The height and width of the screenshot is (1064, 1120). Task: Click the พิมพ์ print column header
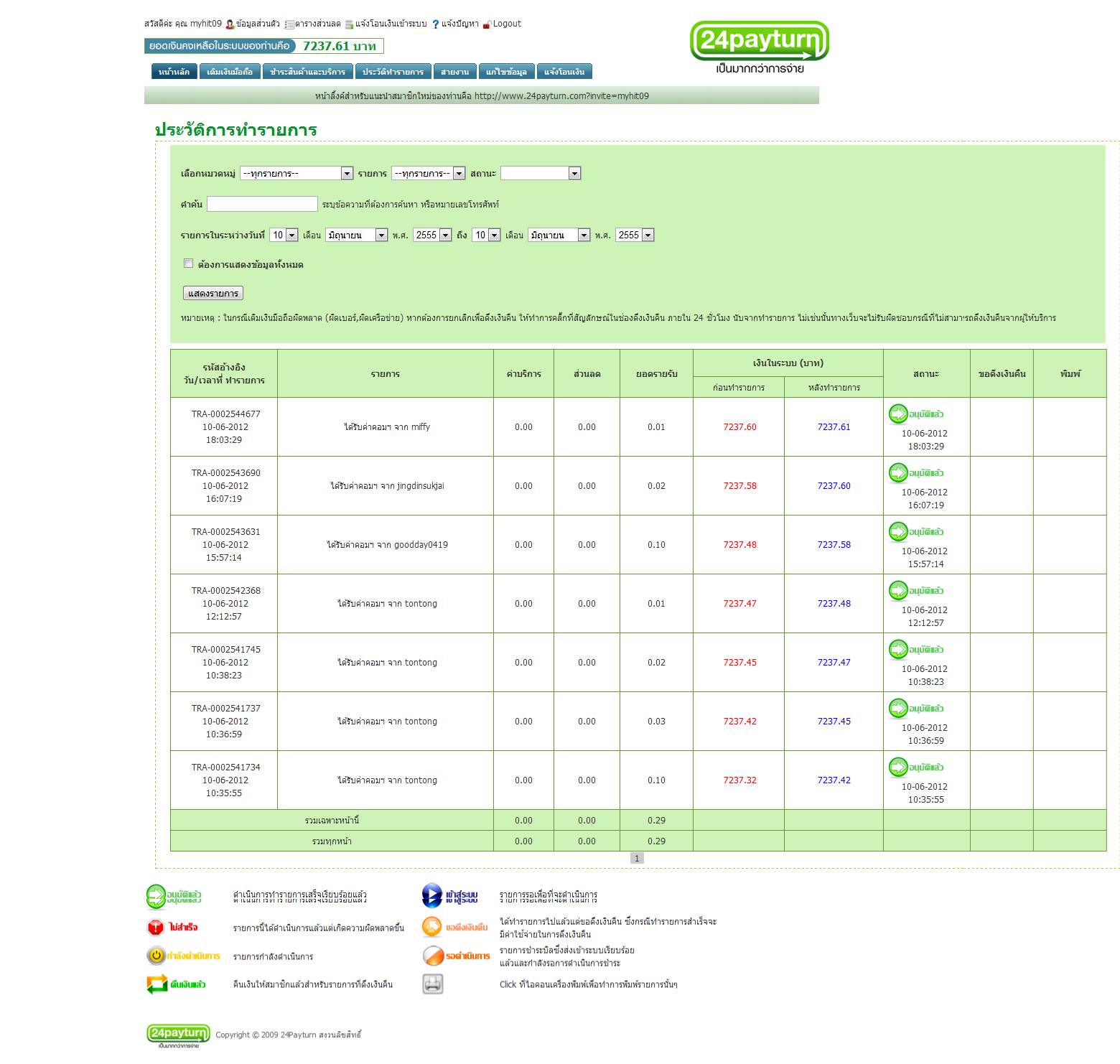point(1070,373)
